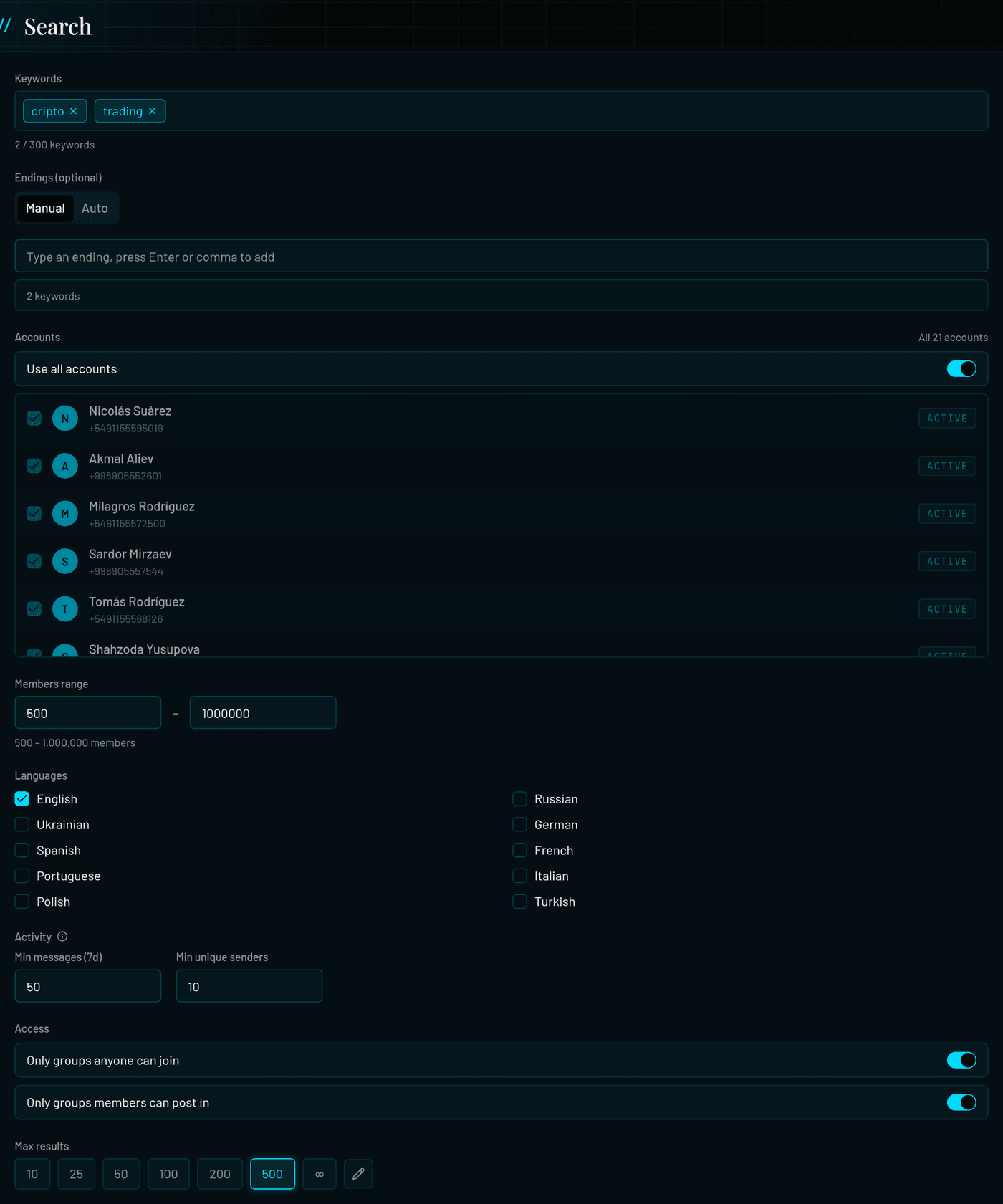This screenshot has height=1204, width=1003.
Task: Check the Spanish language checkbox
Action: click(x=22, y=850)
